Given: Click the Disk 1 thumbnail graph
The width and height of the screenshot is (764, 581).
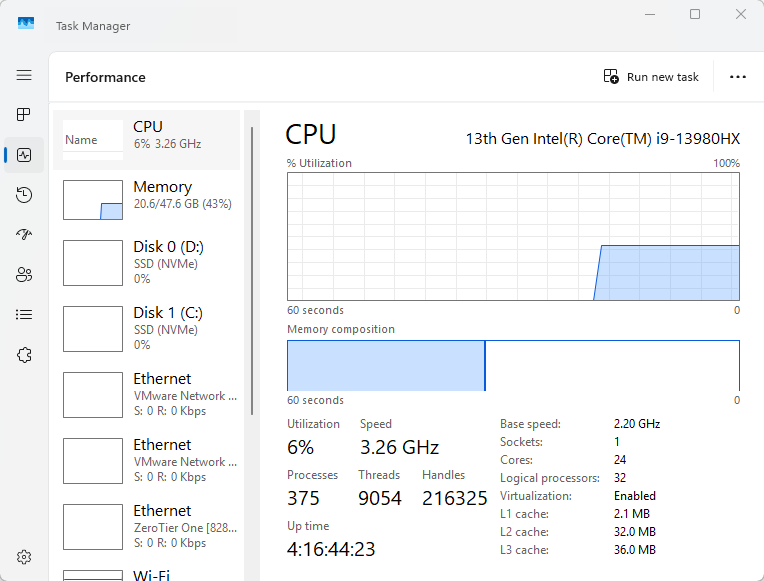Looking at the screenshot, I should pyautogui.click(x=93, y=329).
